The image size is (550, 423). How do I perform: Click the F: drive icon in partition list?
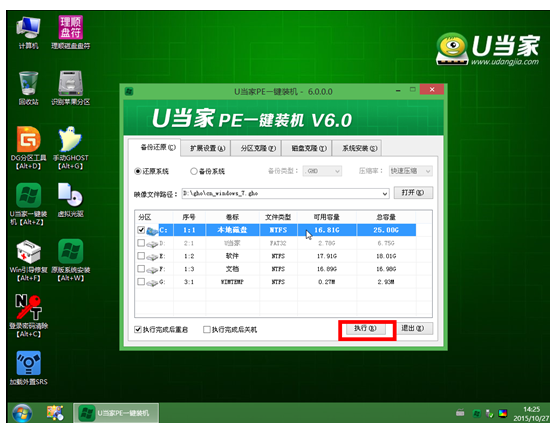point(152,270)
